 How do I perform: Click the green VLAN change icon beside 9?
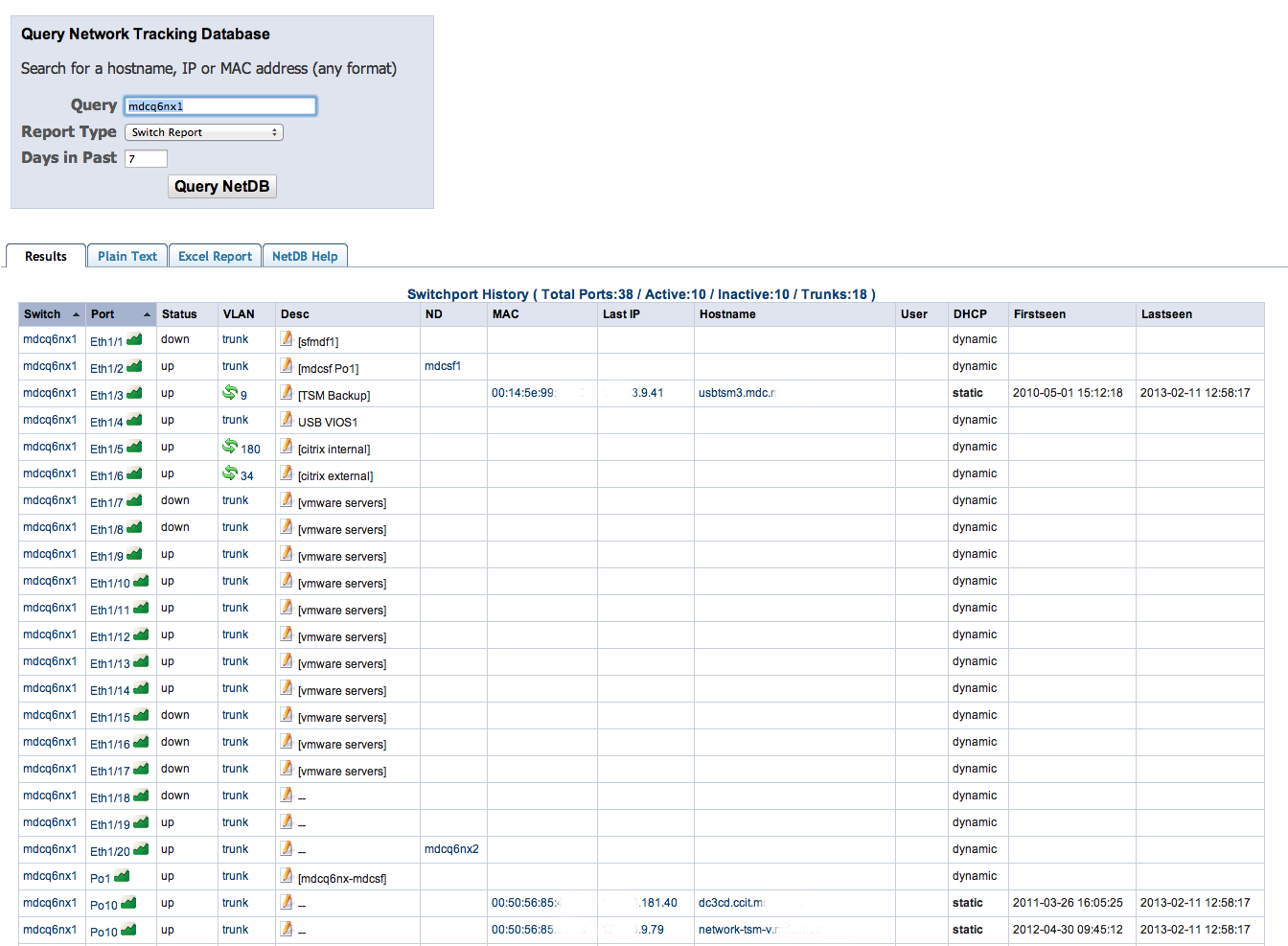pyautogui.click(x=230, y=392)
